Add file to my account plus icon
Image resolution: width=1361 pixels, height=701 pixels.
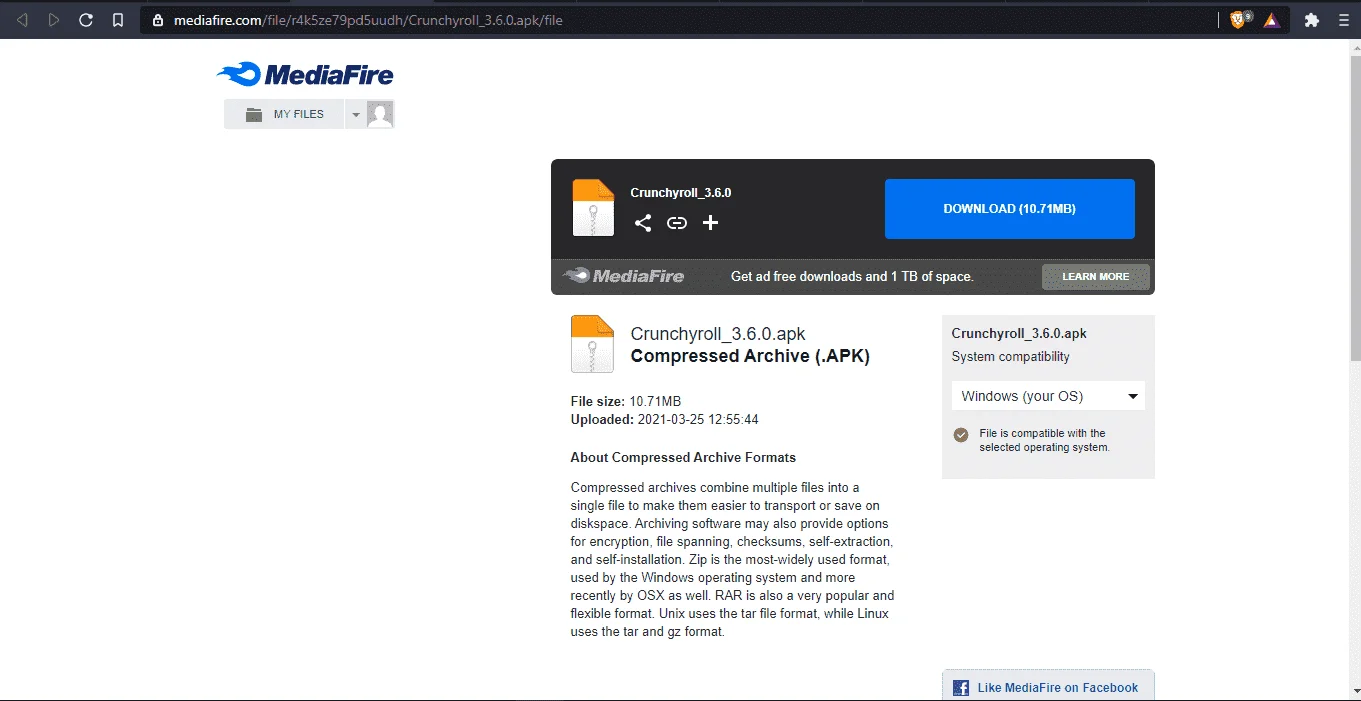point(710,223)
